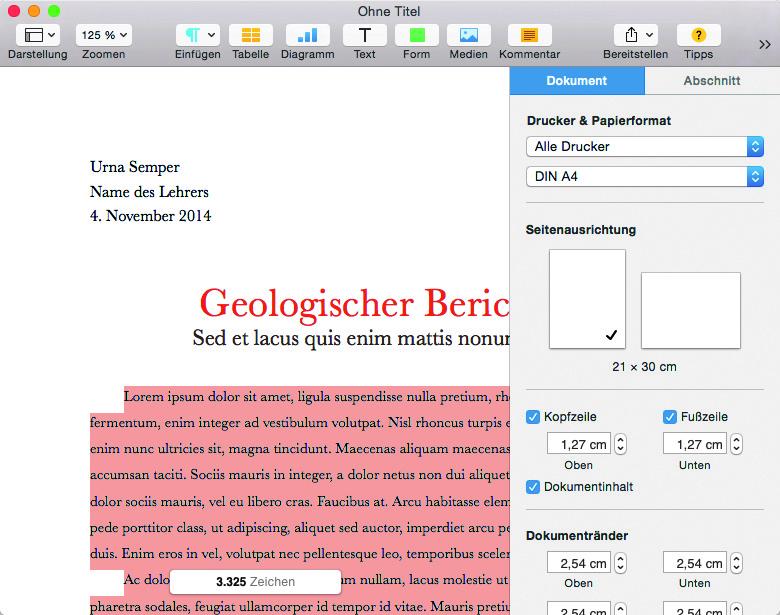Click the Urna Semper author line
Screen dimensions: 780x615
[x=135, y=167]
